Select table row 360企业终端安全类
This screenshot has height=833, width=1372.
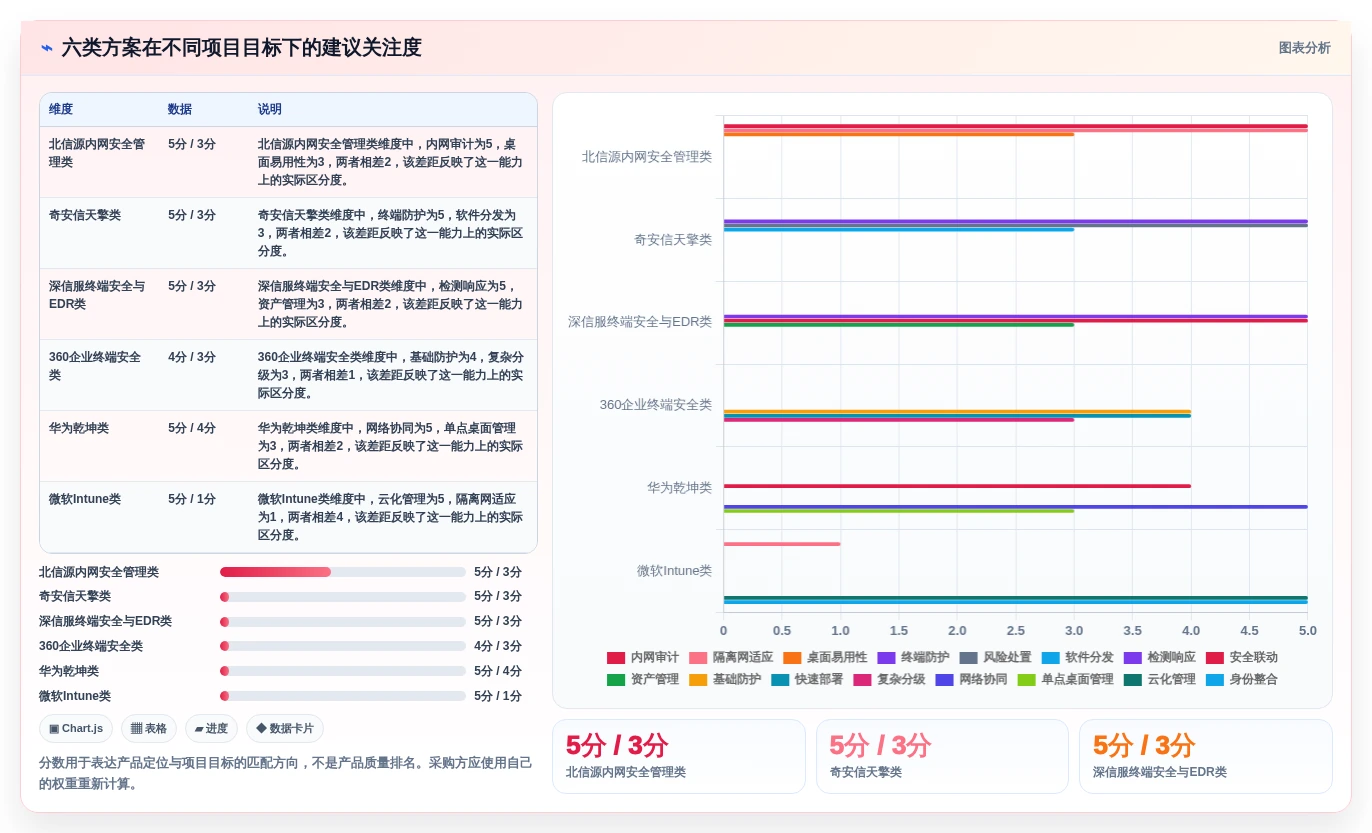(288, 375)
